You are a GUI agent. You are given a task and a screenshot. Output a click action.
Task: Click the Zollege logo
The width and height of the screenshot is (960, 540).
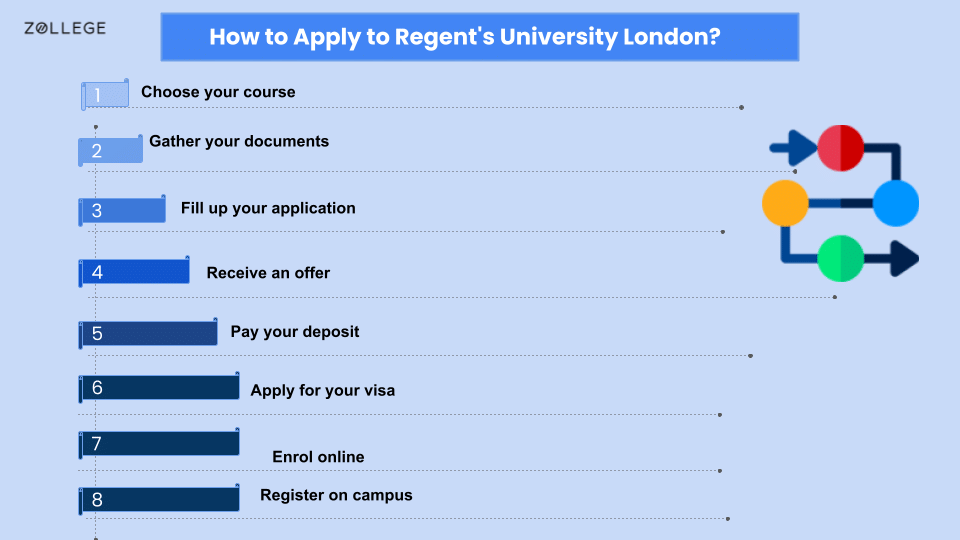click(65, 28)
